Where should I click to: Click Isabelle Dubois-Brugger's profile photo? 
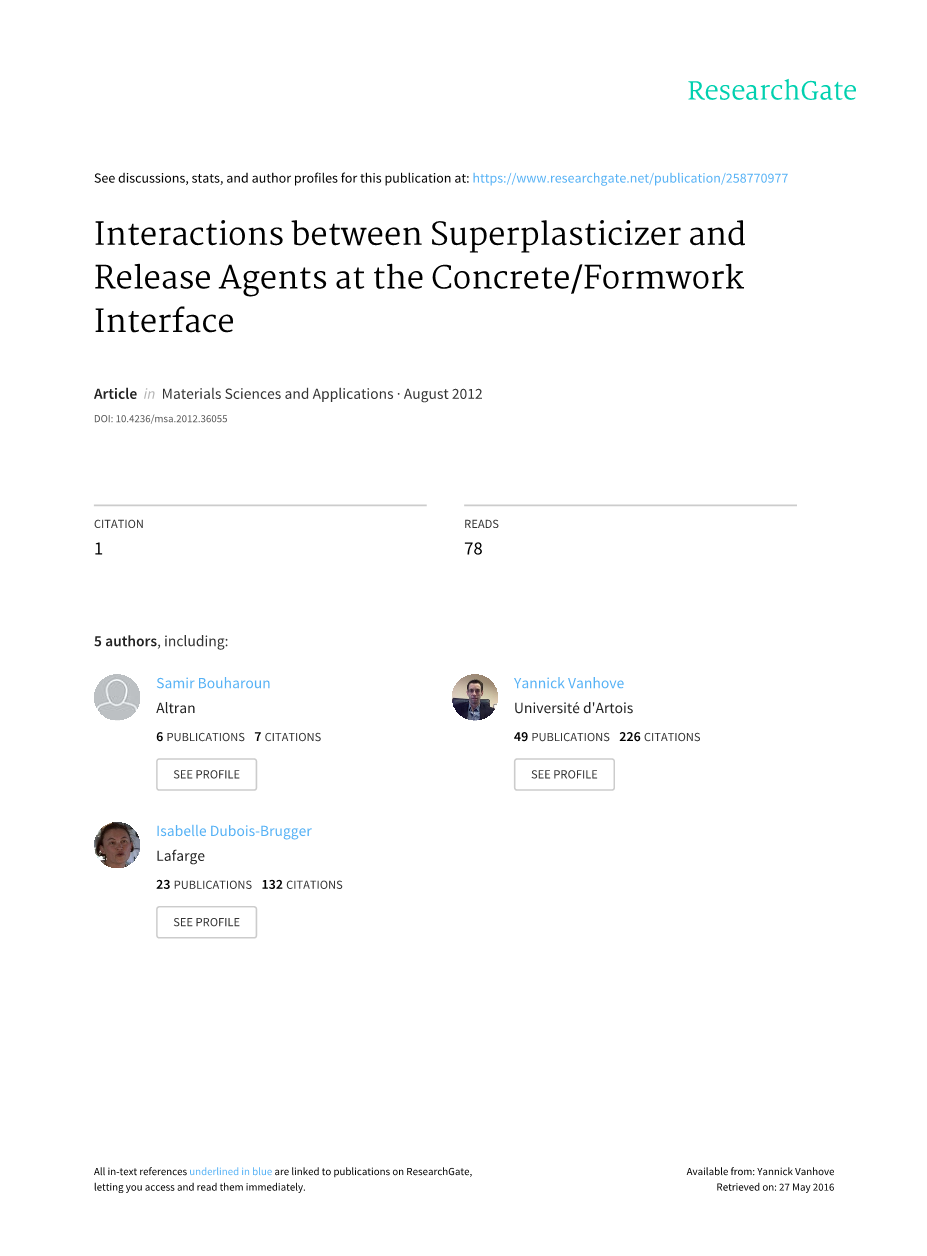pos(117,845)
